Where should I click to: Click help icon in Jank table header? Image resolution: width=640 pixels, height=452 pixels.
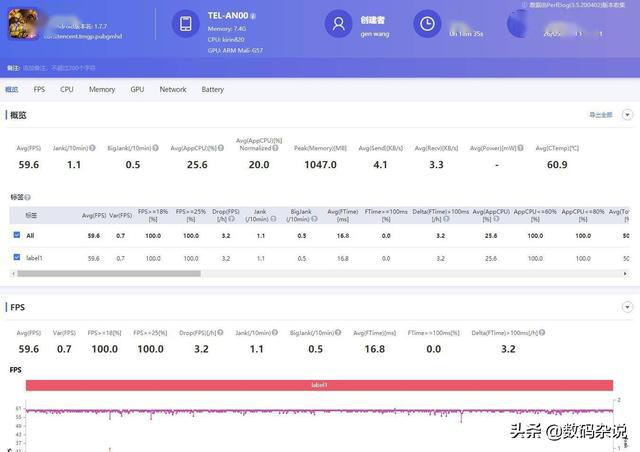click(x=273, y=219)
